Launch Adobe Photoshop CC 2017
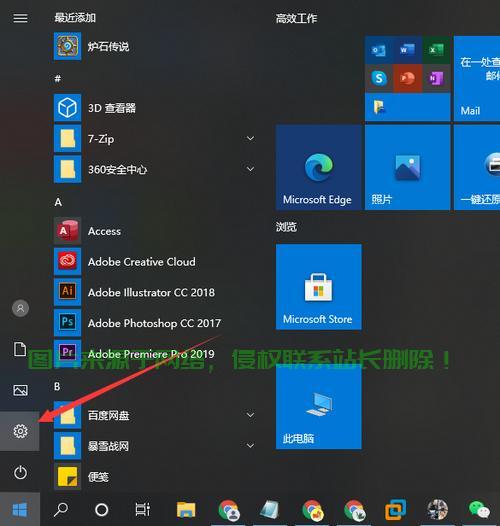Viewport: 500px width, 526px height. click(x=154, y=323)
